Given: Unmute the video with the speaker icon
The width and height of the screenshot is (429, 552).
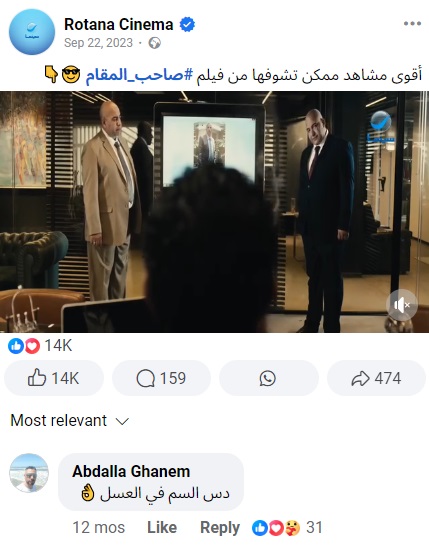Looking at the screenshot, I should coord(402,305).
